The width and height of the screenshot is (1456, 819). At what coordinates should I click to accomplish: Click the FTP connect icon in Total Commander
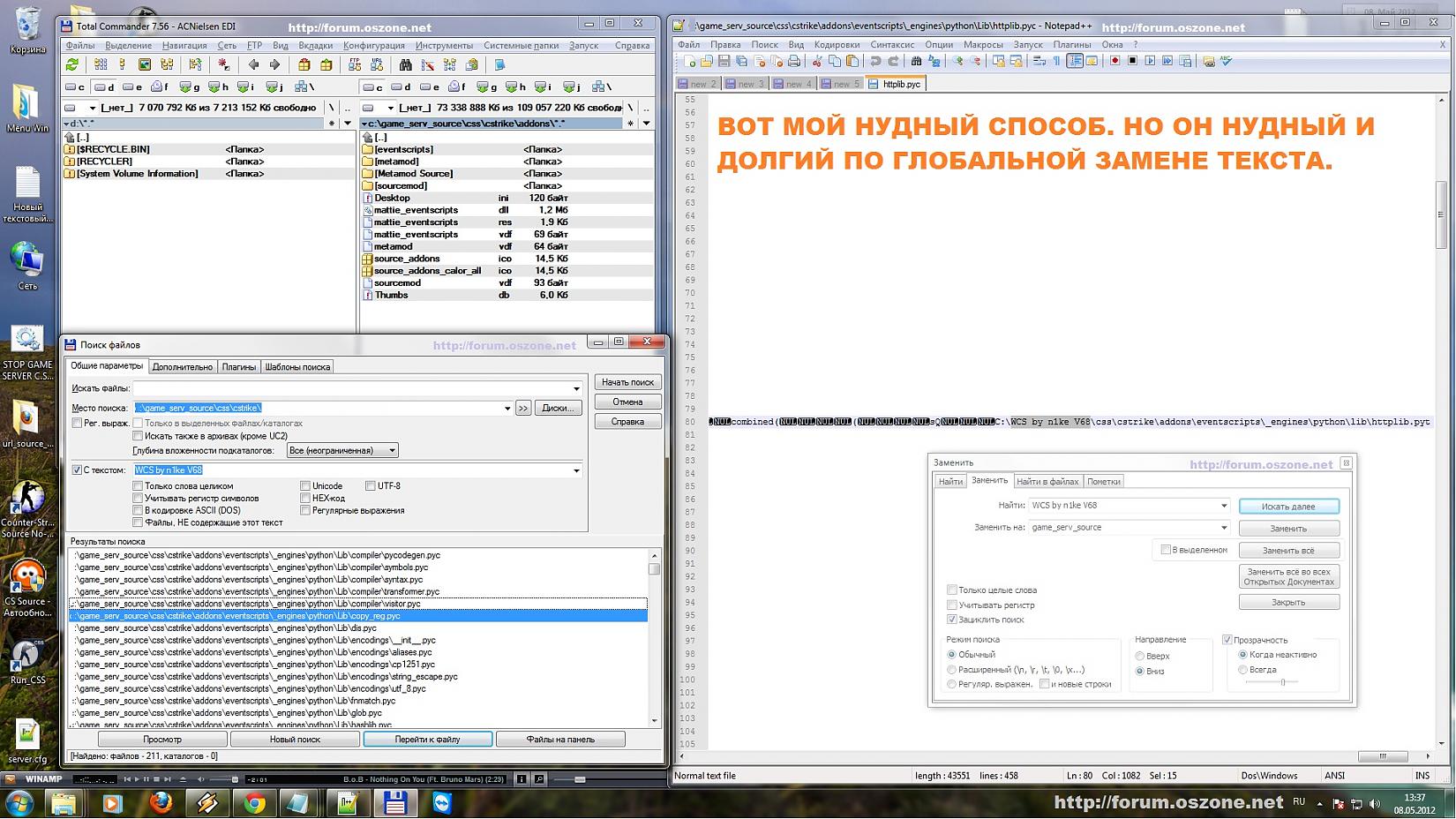[355, 64]
